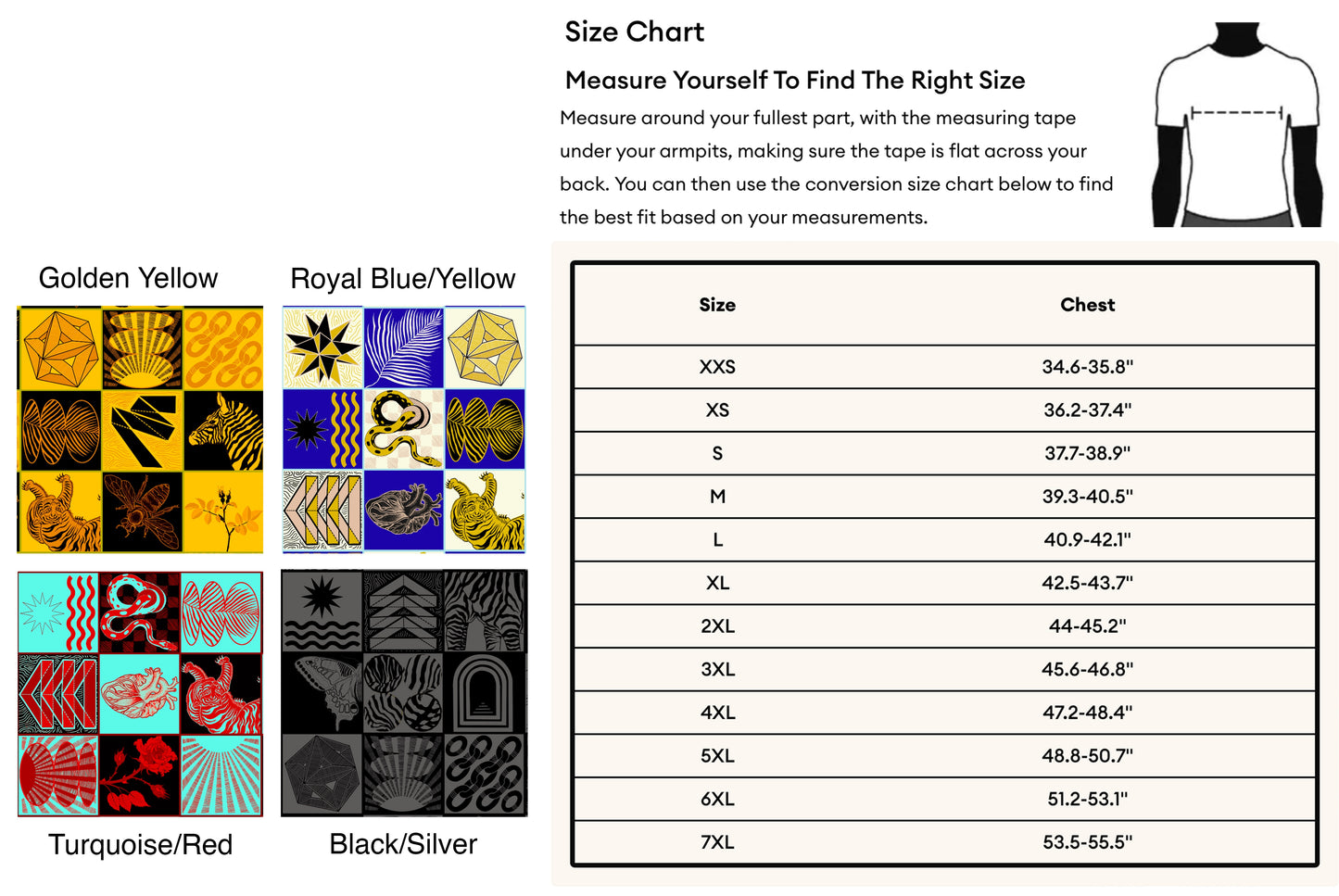Click the zebra tile in Golden Yellow pattern
The image size is (1339, 896).
click(222, 430)
